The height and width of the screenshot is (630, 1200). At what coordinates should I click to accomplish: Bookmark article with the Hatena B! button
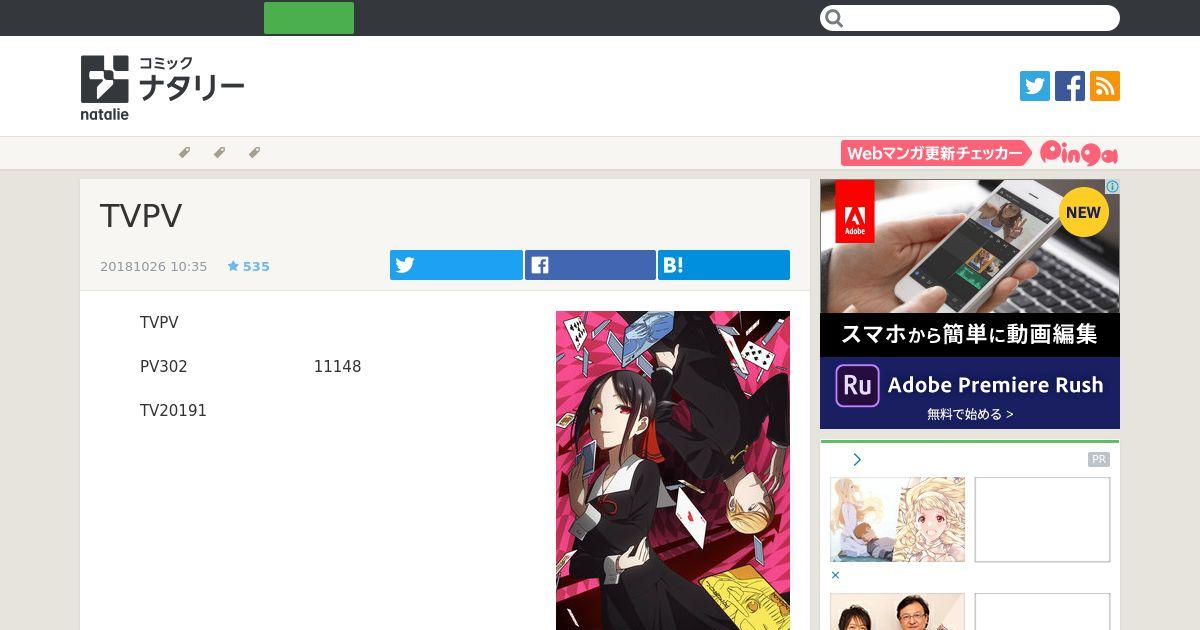tap(724, 265)
